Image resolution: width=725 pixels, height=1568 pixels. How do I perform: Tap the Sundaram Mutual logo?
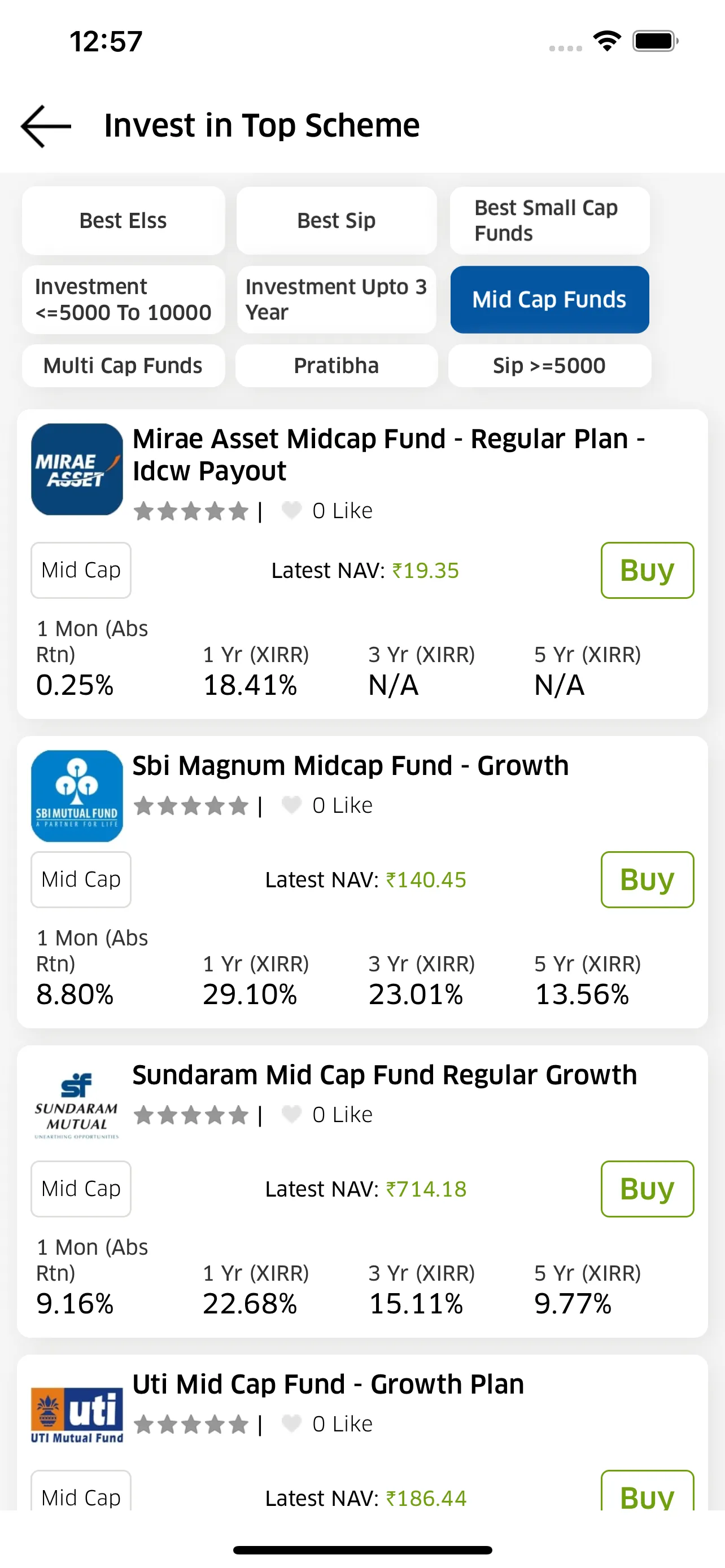(x=77, y=1105)
